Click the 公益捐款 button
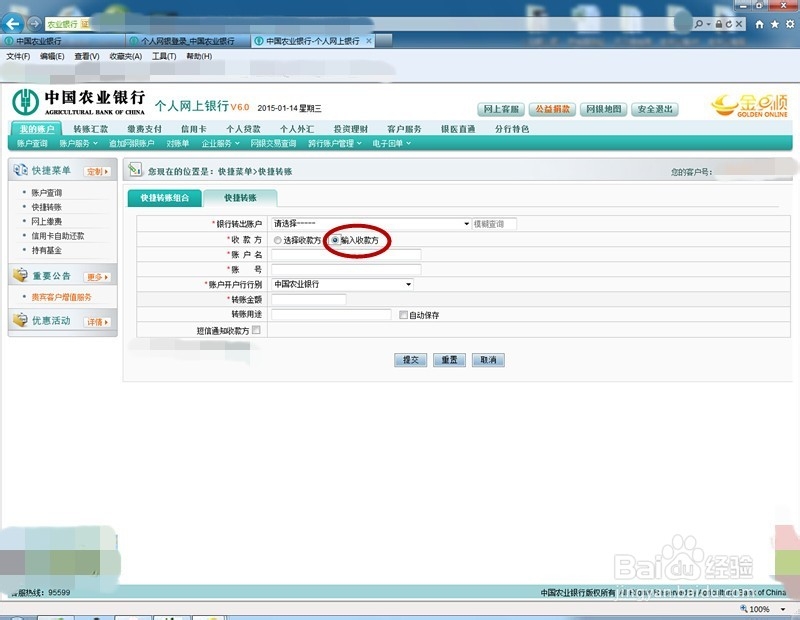Image resolution: width=800 pixels, height=620 pixels. pyautogui.click(x=553, y=109)
